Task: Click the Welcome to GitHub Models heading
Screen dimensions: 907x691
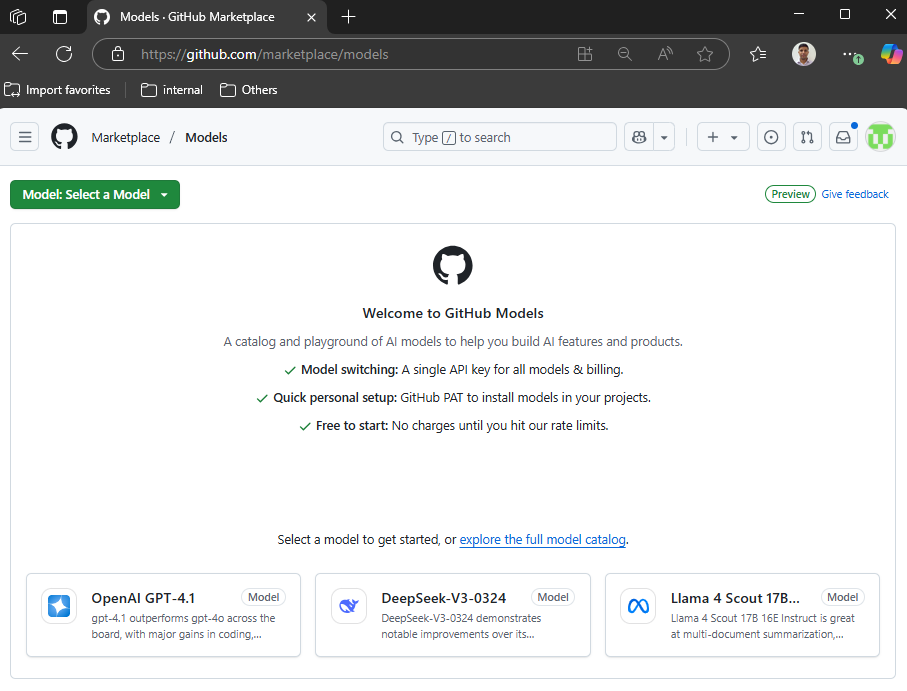Action: click(x=453, y=313)
